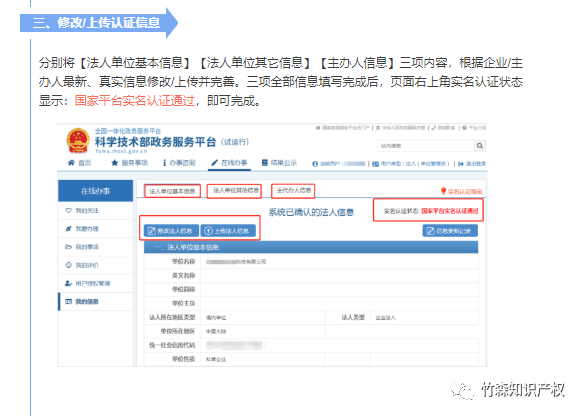This screenshot has width=583, height=416.
Task: Click the 法人类型 label
Action: (353, 317)
